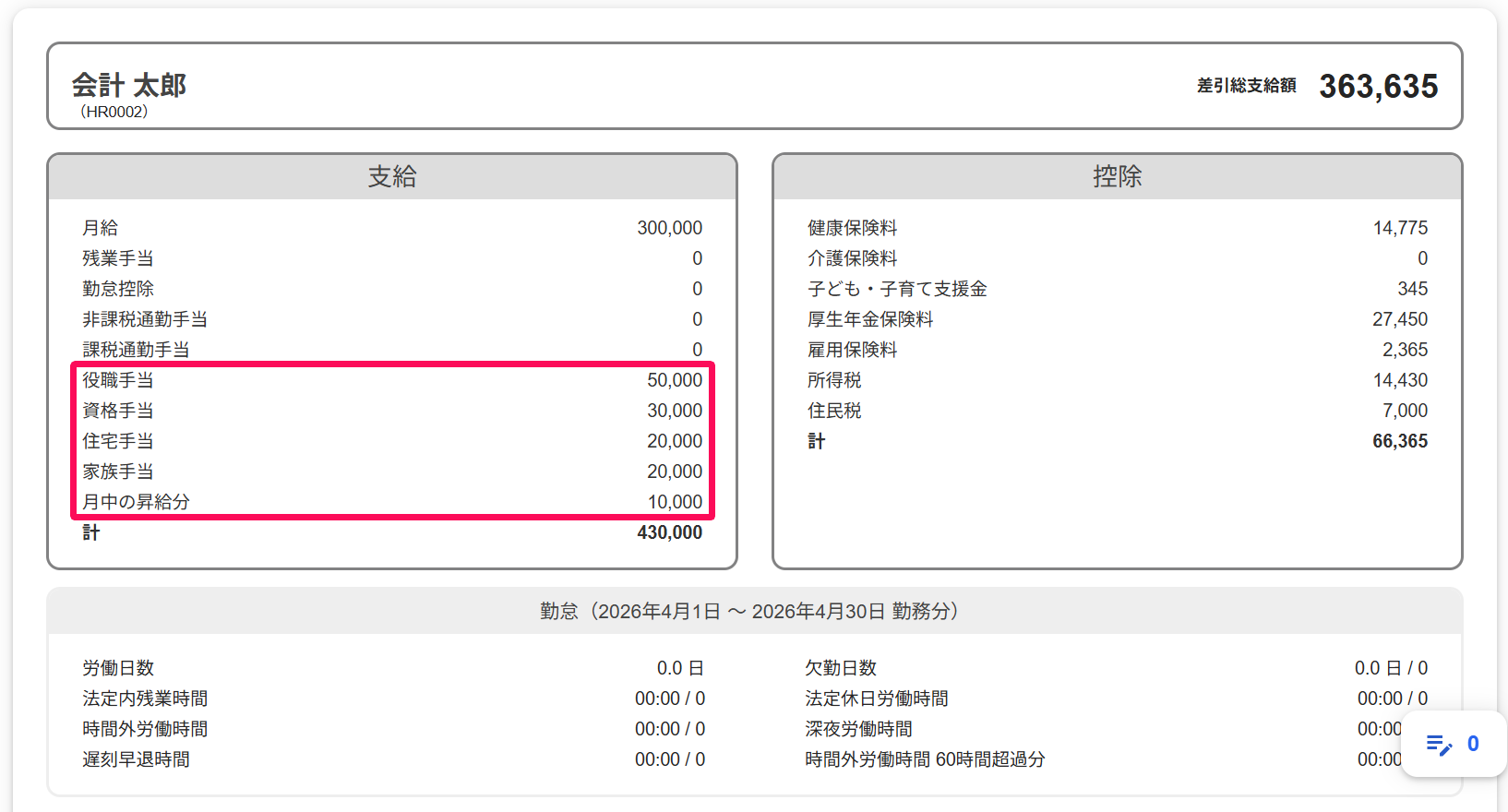Select the 厚生年金保険料 row label
The height and width of the screenshot is (812, 1508).
click(x=870, y=319)
